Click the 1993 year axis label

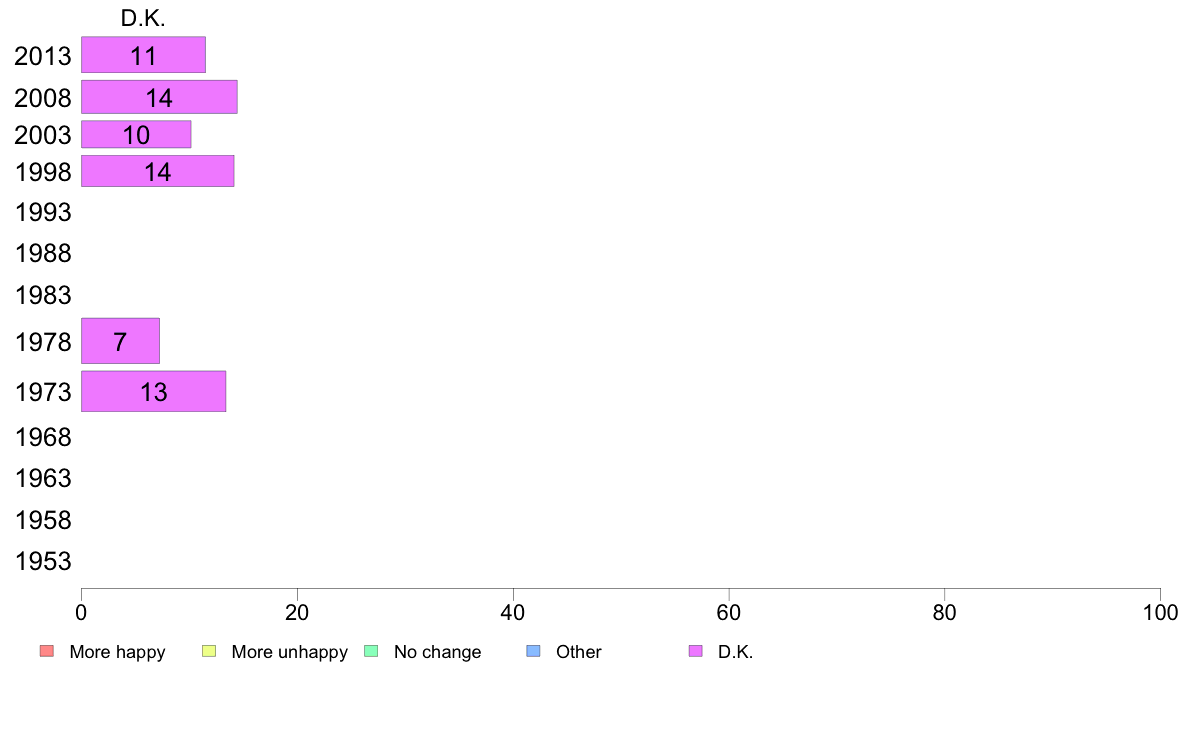(43, 212)
